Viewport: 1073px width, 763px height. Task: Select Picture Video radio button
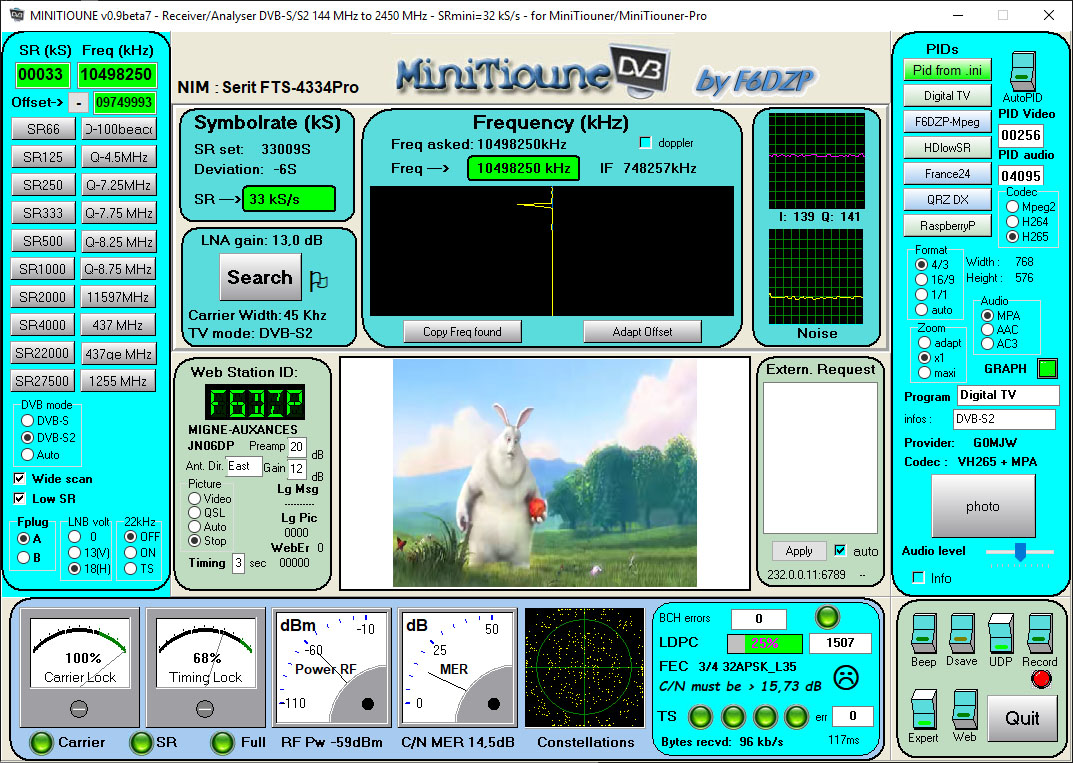[194, 498]
